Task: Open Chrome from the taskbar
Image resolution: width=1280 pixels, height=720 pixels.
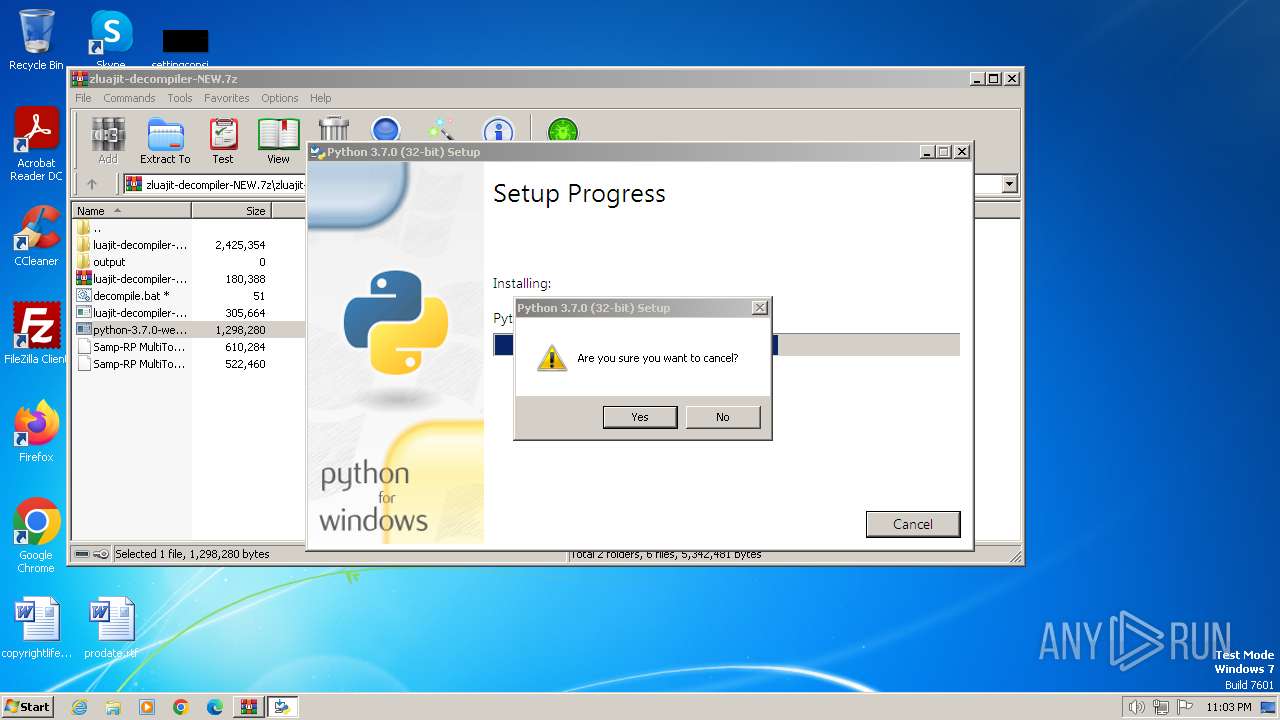Action: click(181, 707)
